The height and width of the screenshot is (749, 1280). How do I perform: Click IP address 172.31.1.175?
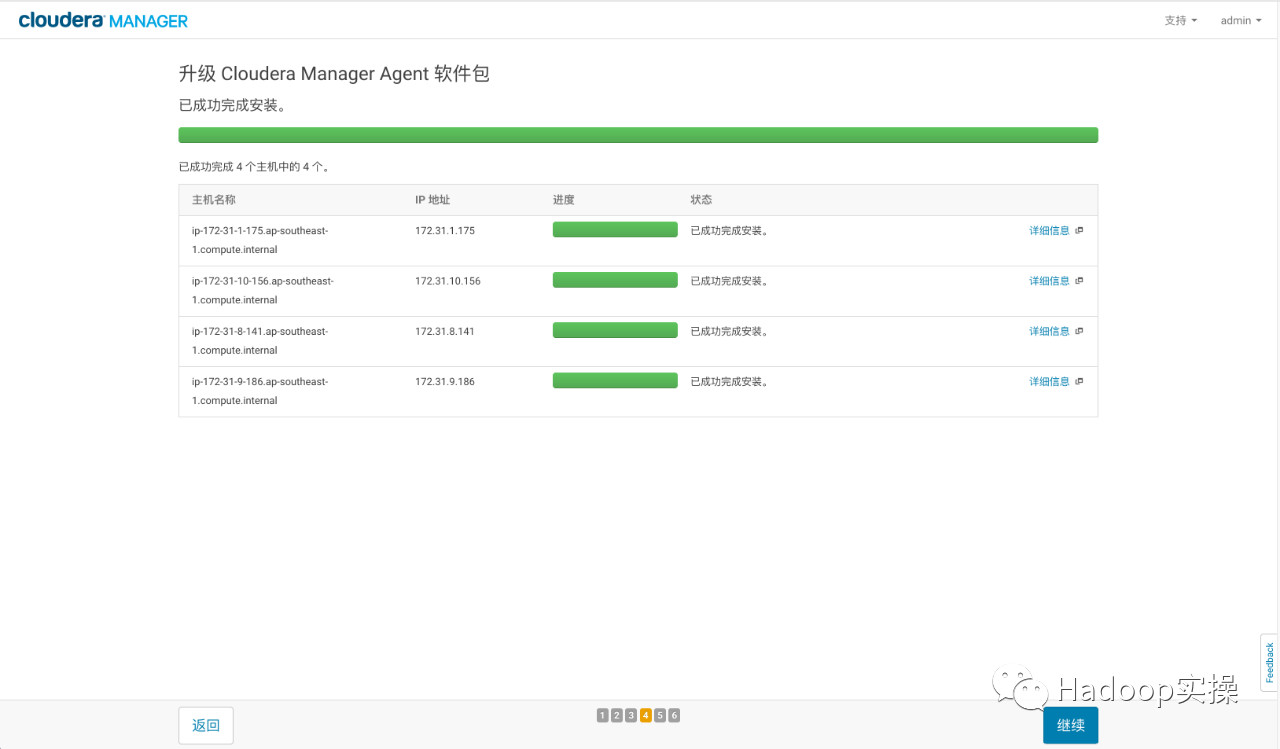pyautogui.click(x=445, y=230)
